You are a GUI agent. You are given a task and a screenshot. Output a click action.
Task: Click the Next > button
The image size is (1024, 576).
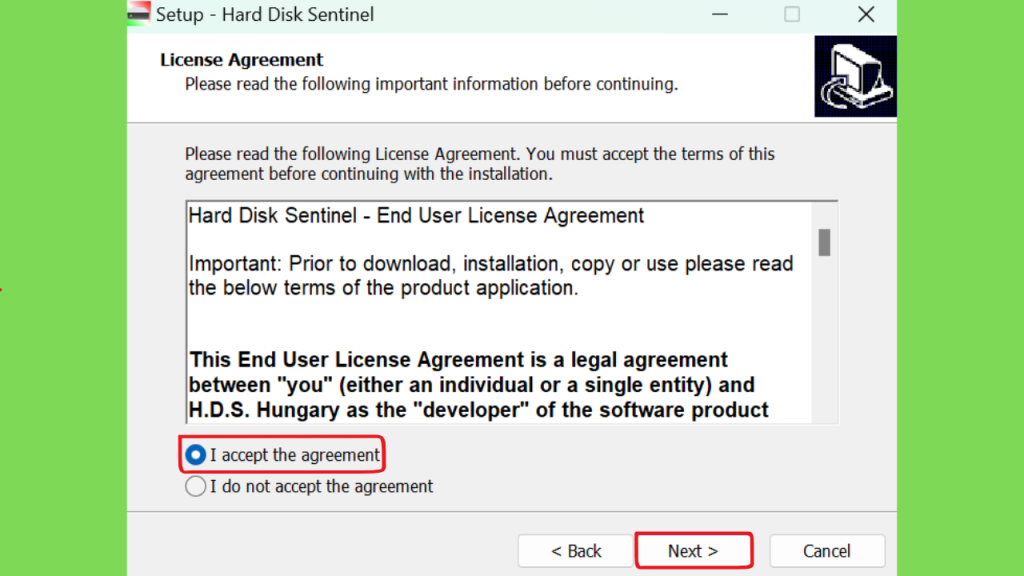click(694, 551)
